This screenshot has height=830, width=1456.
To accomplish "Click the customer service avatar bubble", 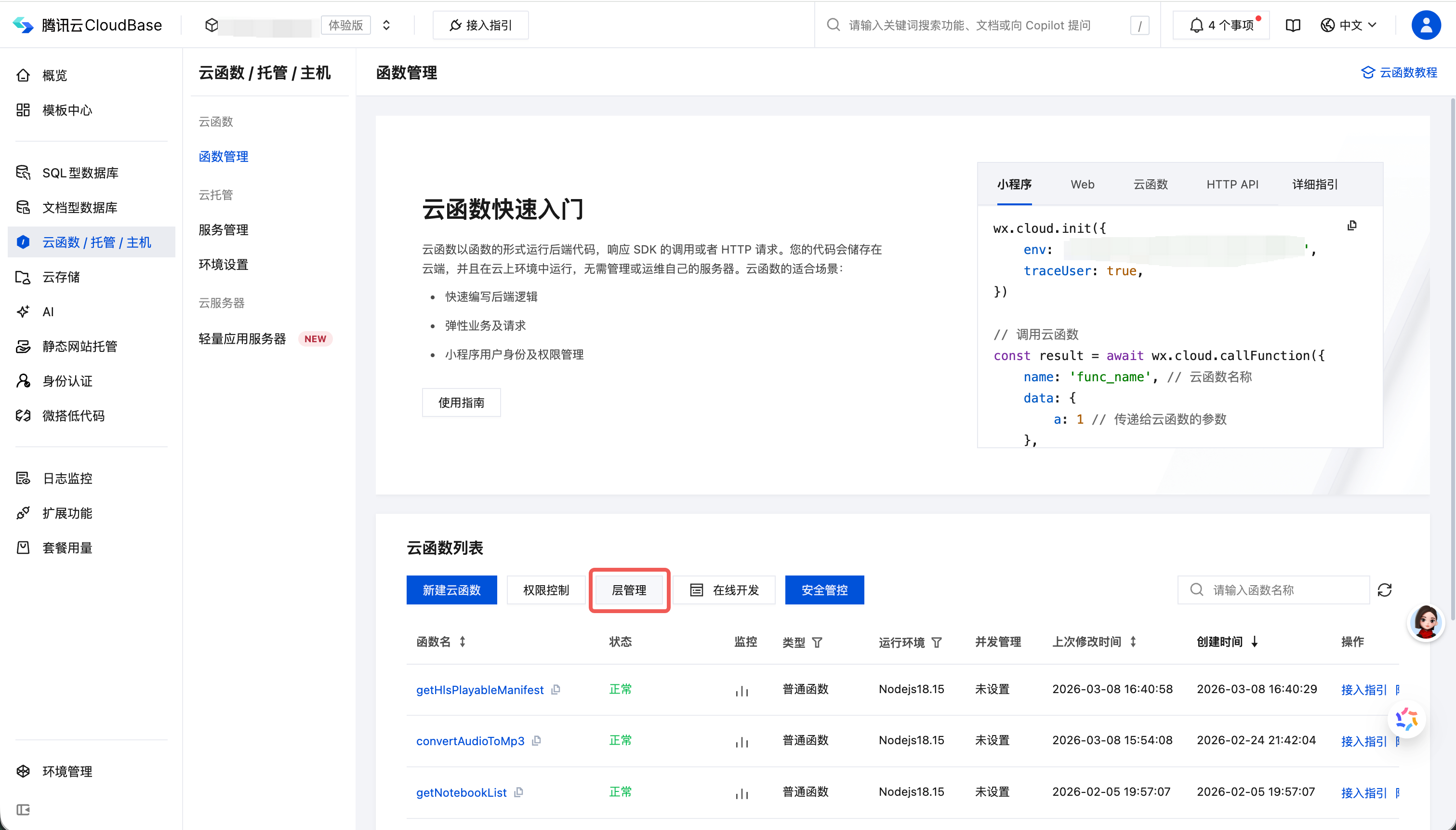I will pyautogui.click(x=1425, y=623).
